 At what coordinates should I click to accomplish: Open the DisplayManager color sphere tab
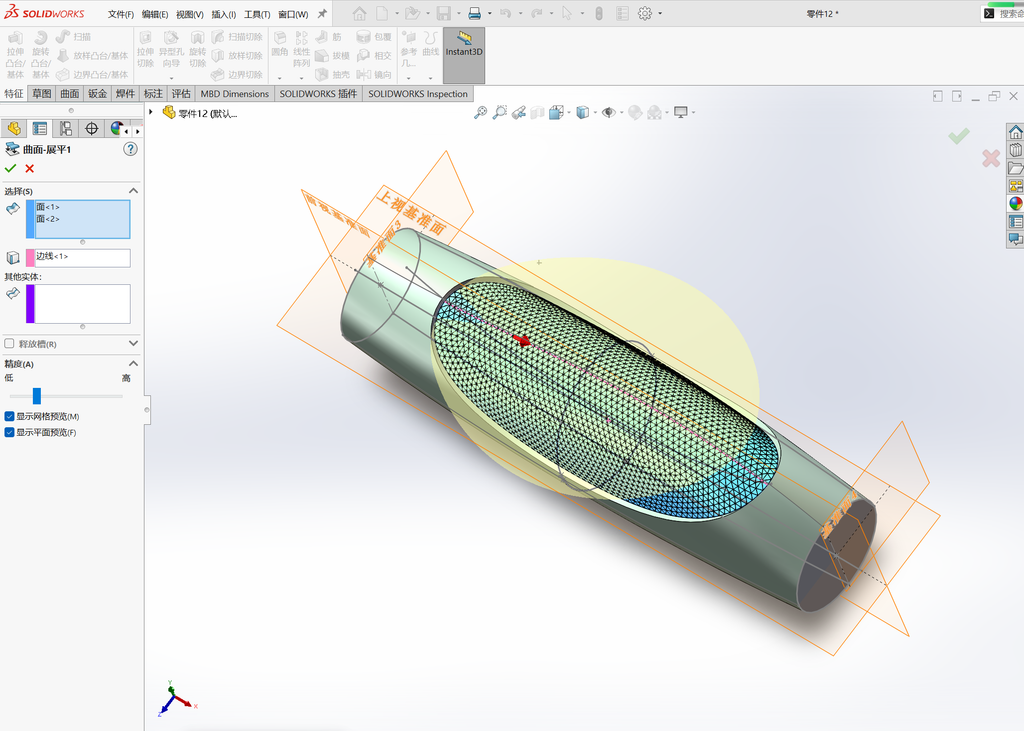click(116, 129)
